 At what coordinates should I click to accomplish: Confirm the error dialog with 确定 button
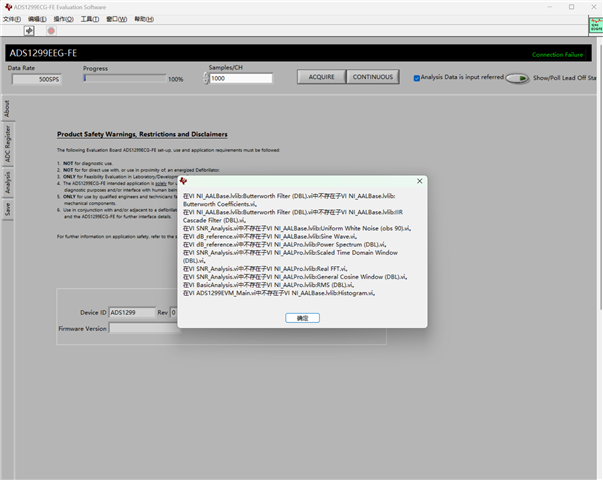(302, 318)
